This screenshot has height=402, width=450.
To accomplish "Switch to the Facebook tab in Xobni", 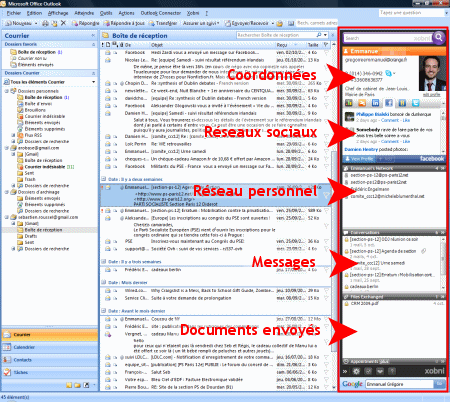I will click(x=389, y=103).
